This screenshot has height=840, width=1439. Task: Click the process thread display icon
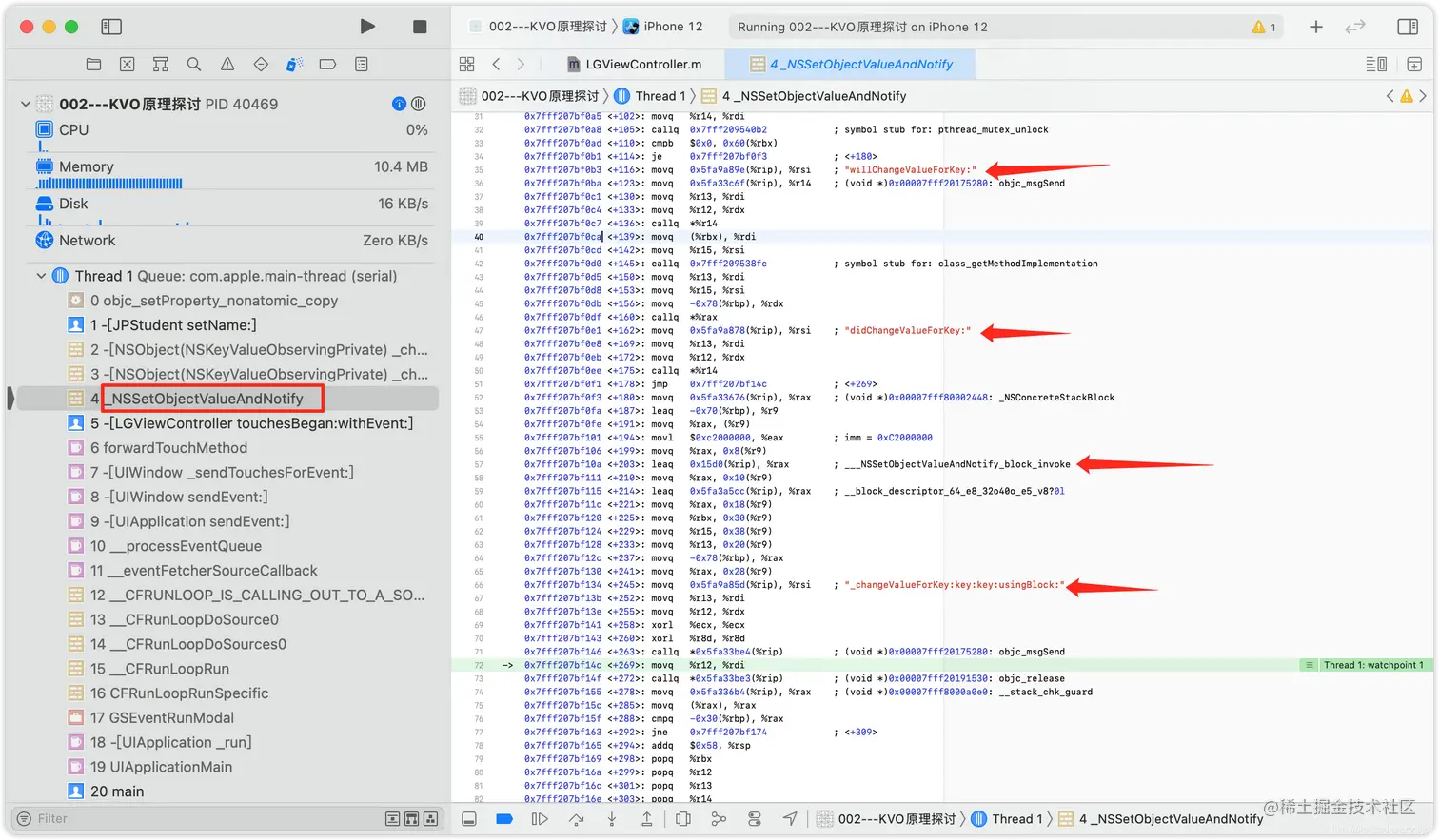coord(418,104)
